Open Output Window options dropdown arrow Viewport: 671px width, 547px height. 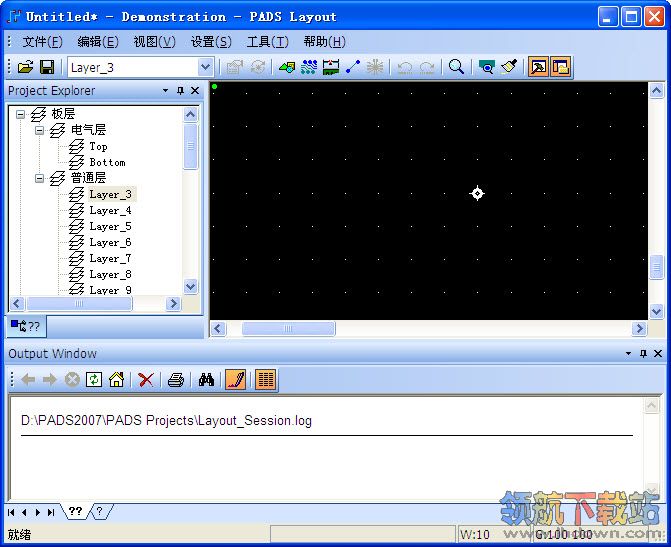628,353
